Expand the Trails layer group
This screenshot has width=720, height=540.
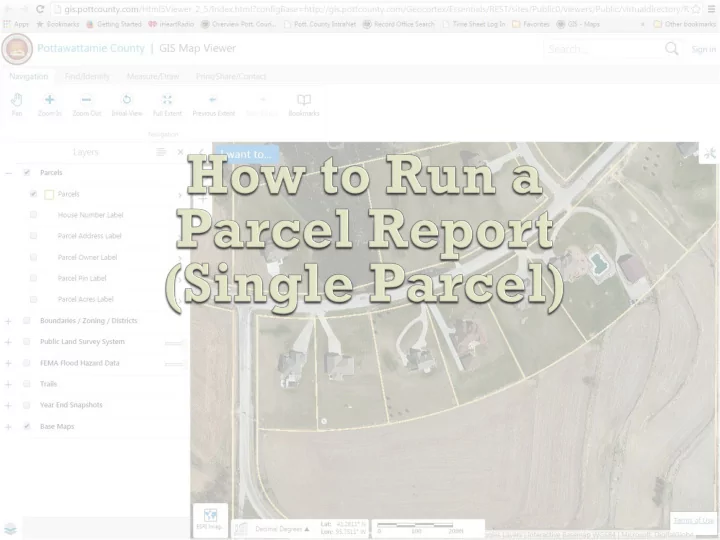(8, 384)
